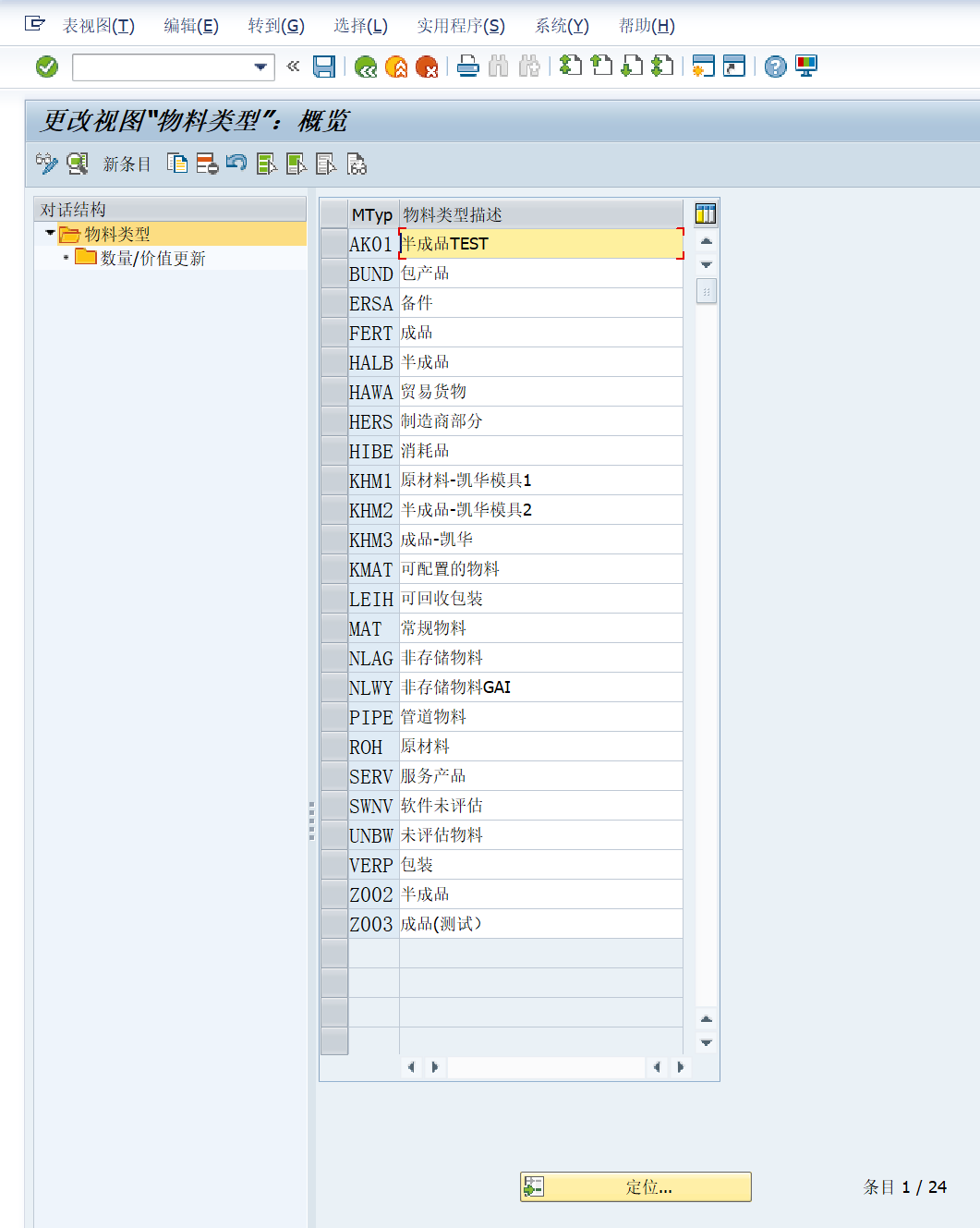
Task: Click the rightmost horizontal scroll arrow
Action: tap(681, 1067)
